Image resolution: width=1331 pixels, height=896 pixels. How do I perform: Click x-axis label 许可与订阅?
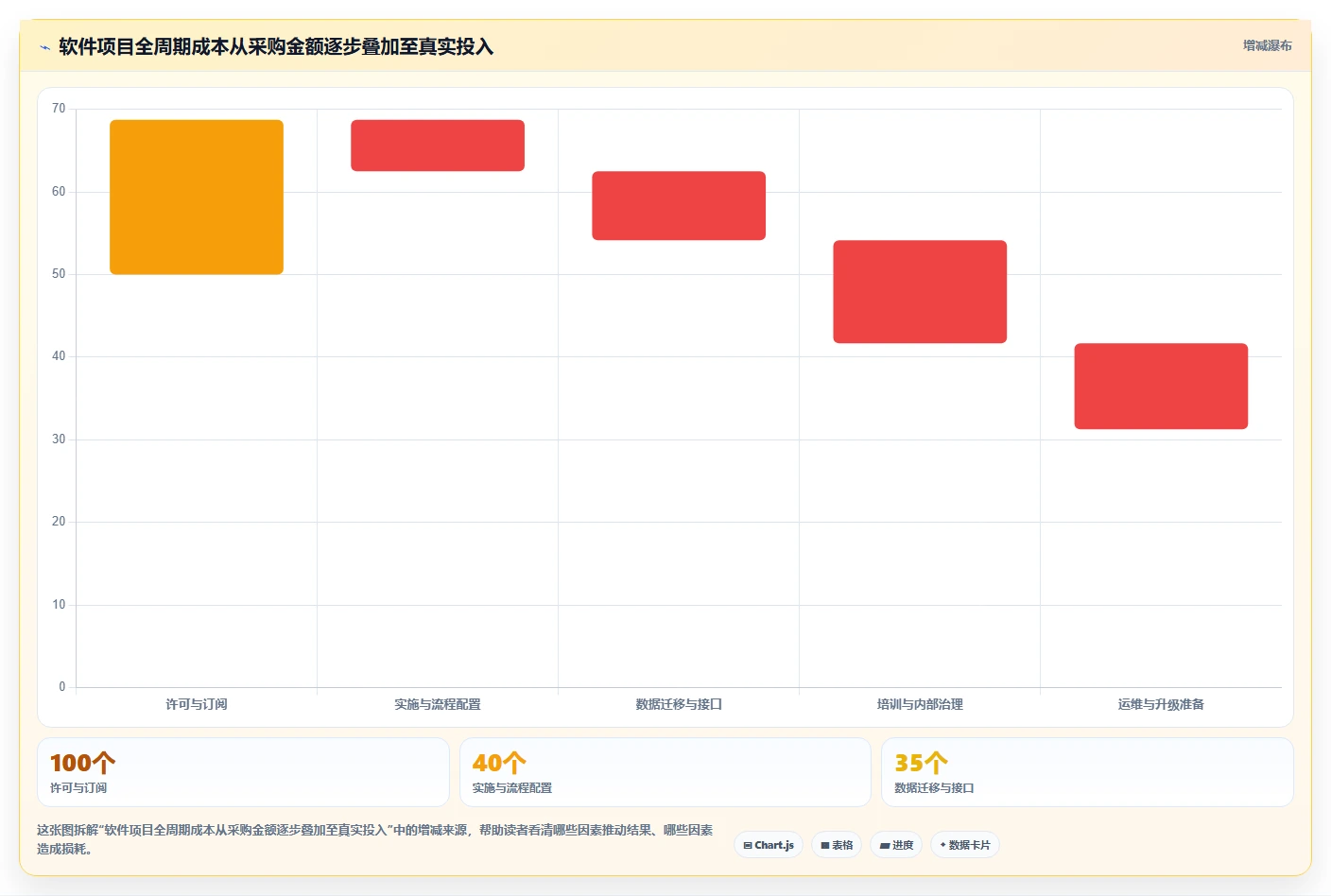197,704
